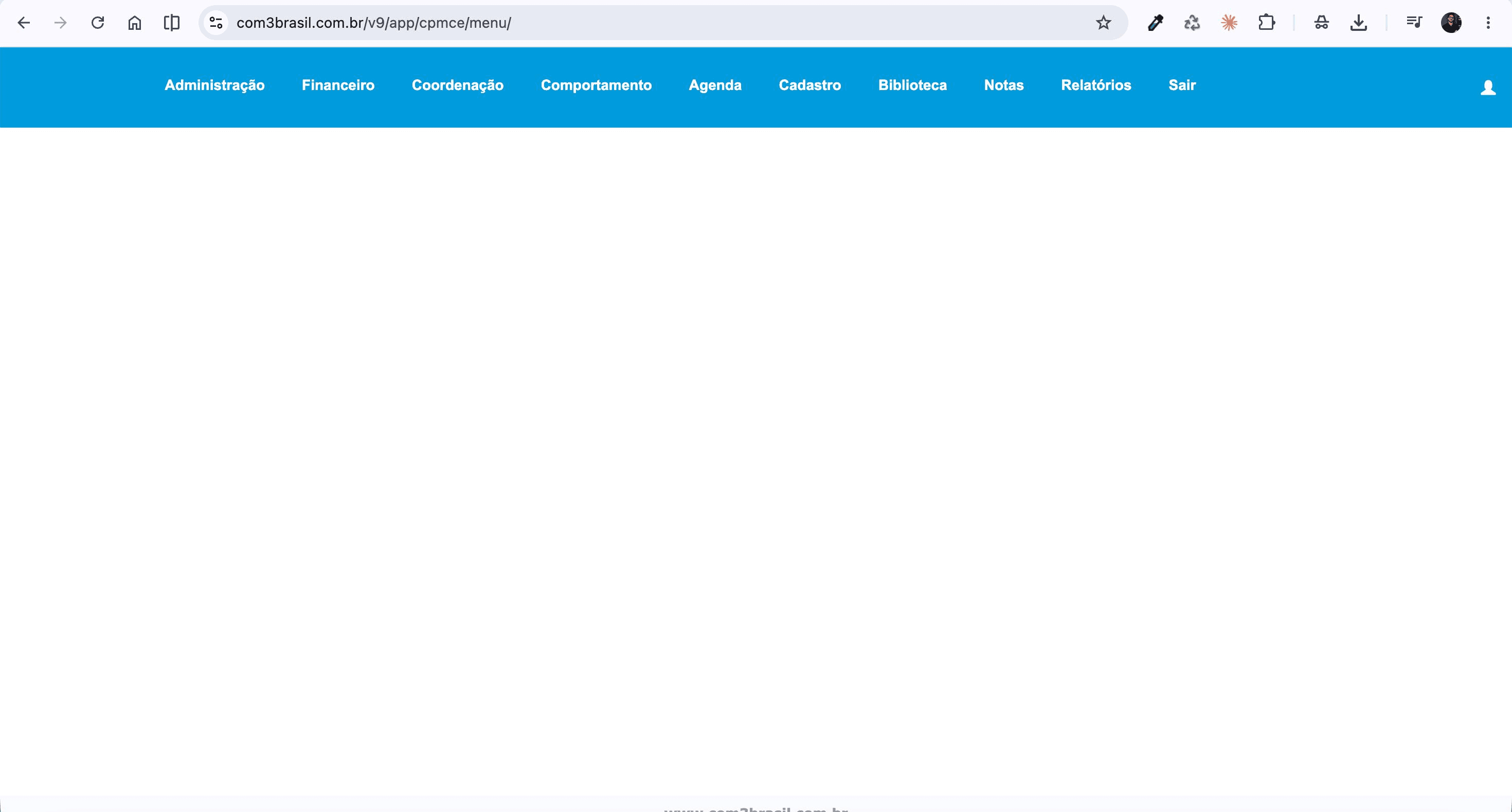
Task: Open the Agenda menu
Action: tap(715, 85)
